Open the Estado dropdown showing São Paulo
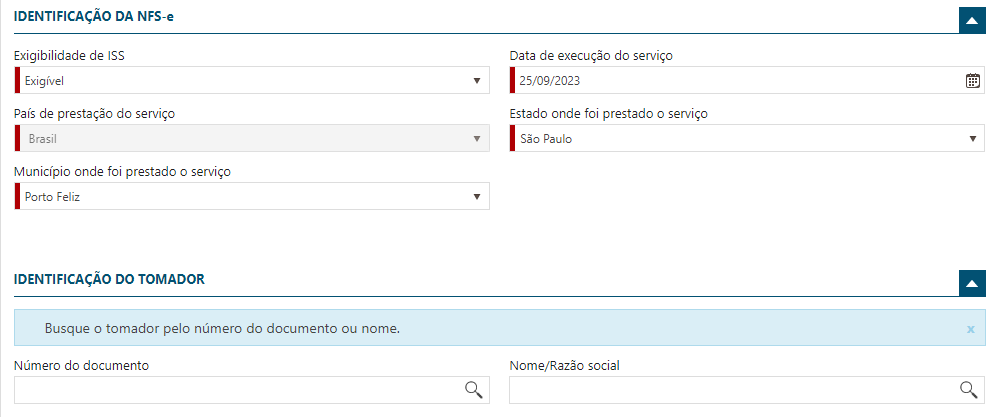This screenshot has width=997, height=417. pyautogui.click(x=747, y=139)
